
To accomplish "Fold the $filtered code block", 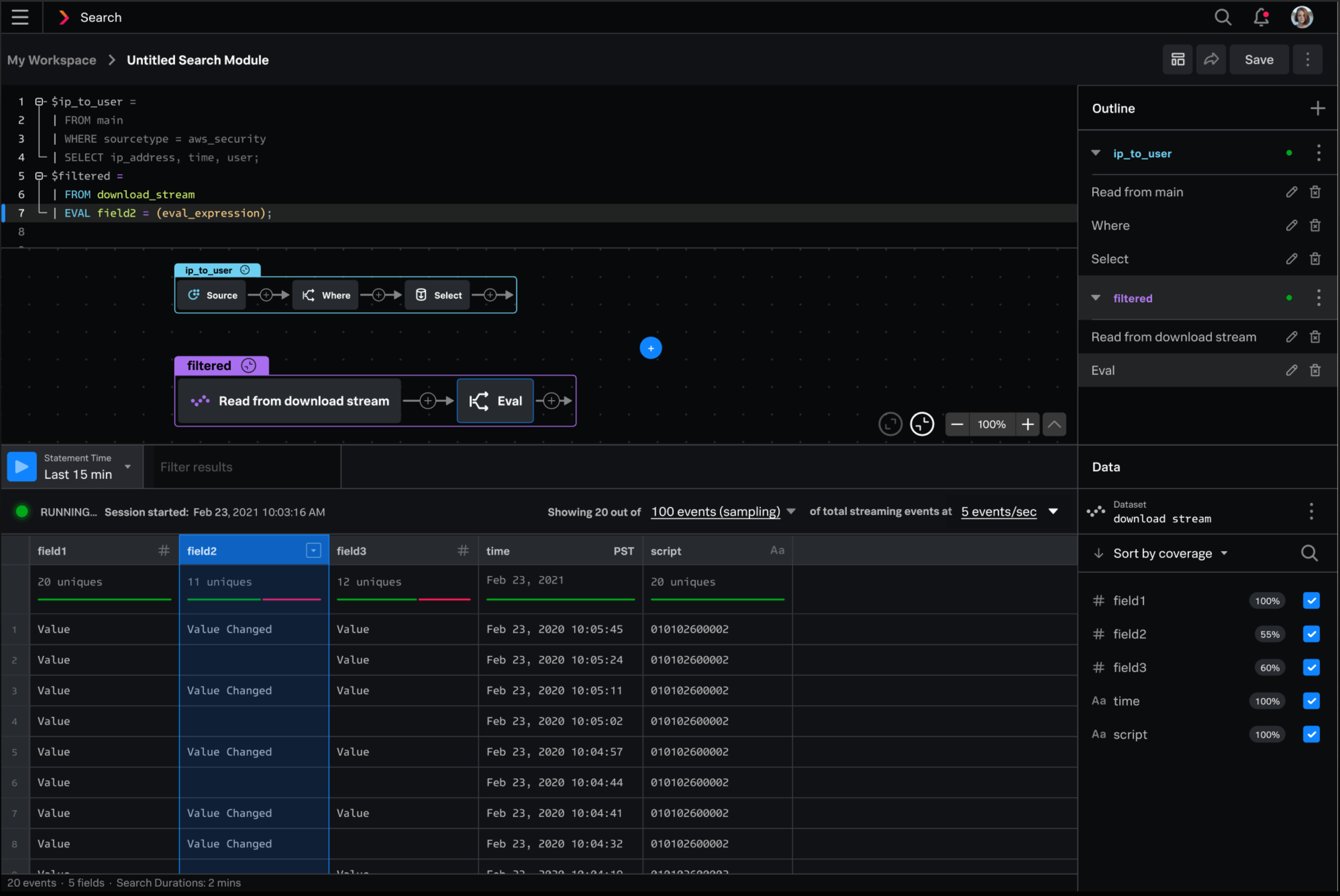I will click(39, 176).
